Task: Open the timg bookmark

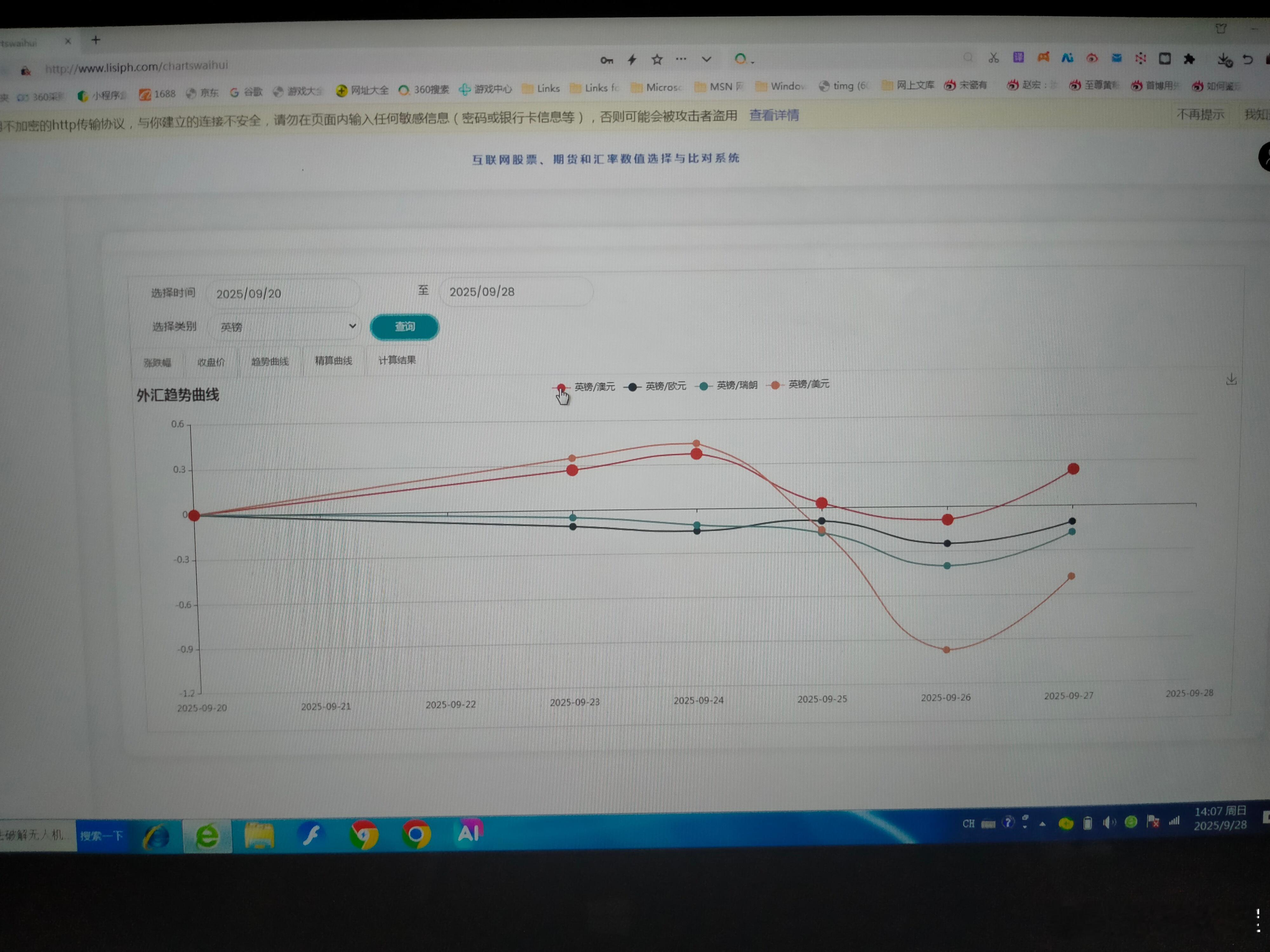Action: (844, 85)
